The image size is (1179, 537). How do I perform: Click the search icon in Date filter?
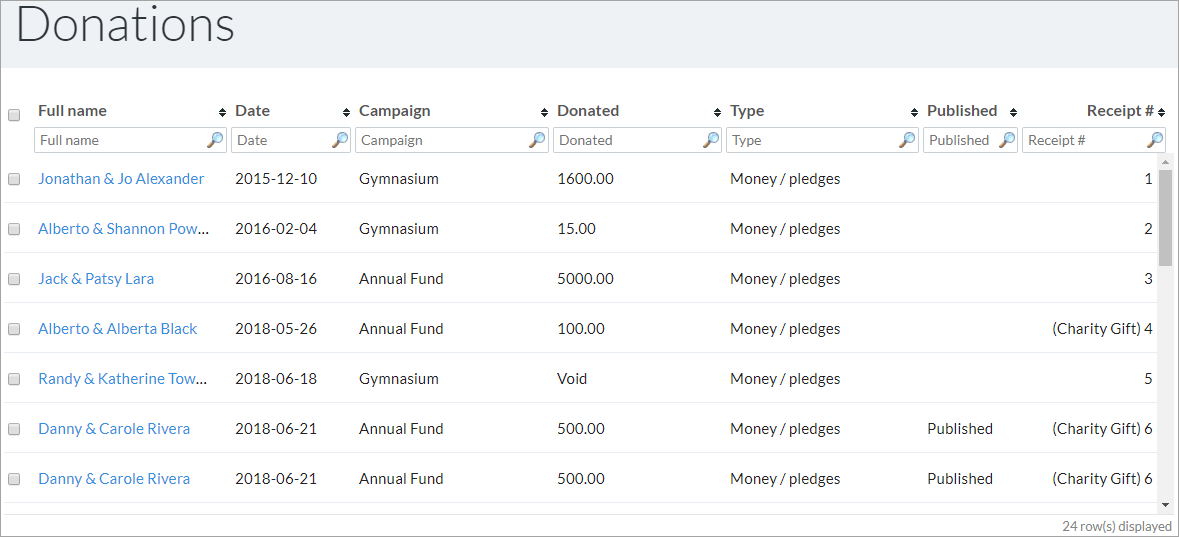[x=340, y=140]
